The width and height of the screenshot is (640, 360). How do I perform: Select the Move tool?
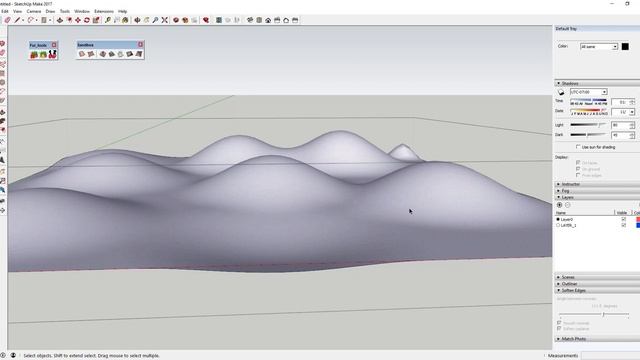(78, 20)
